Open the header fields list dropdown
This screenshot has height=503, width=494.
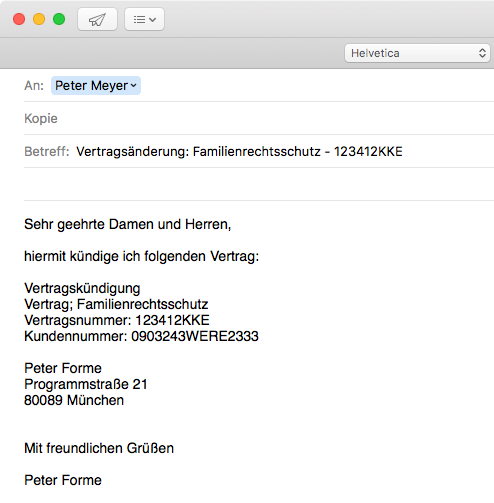click(144, 19)
